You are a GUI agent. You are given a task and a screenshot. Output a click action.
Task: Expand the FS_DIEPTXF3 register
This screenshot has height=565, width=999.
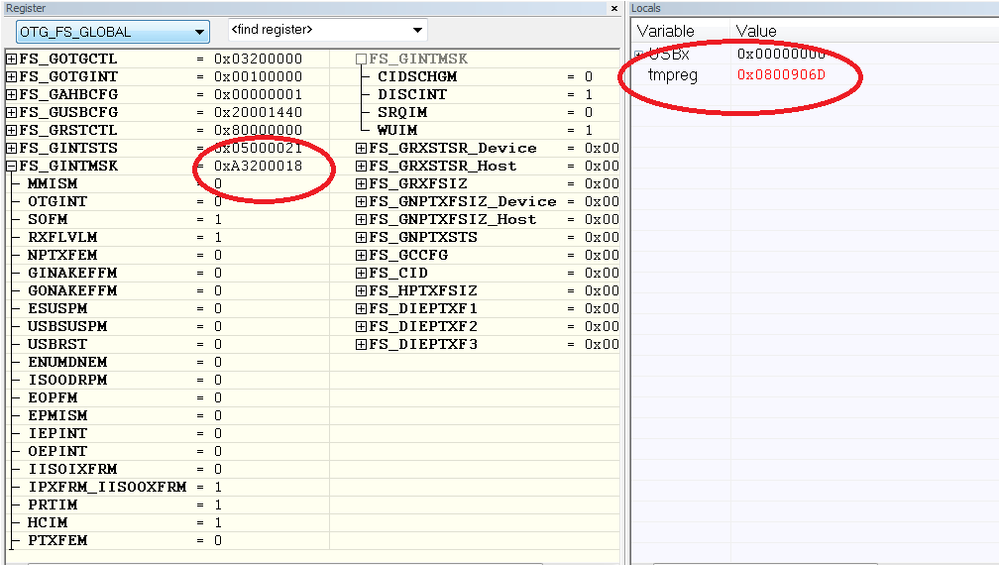point(361,344)
